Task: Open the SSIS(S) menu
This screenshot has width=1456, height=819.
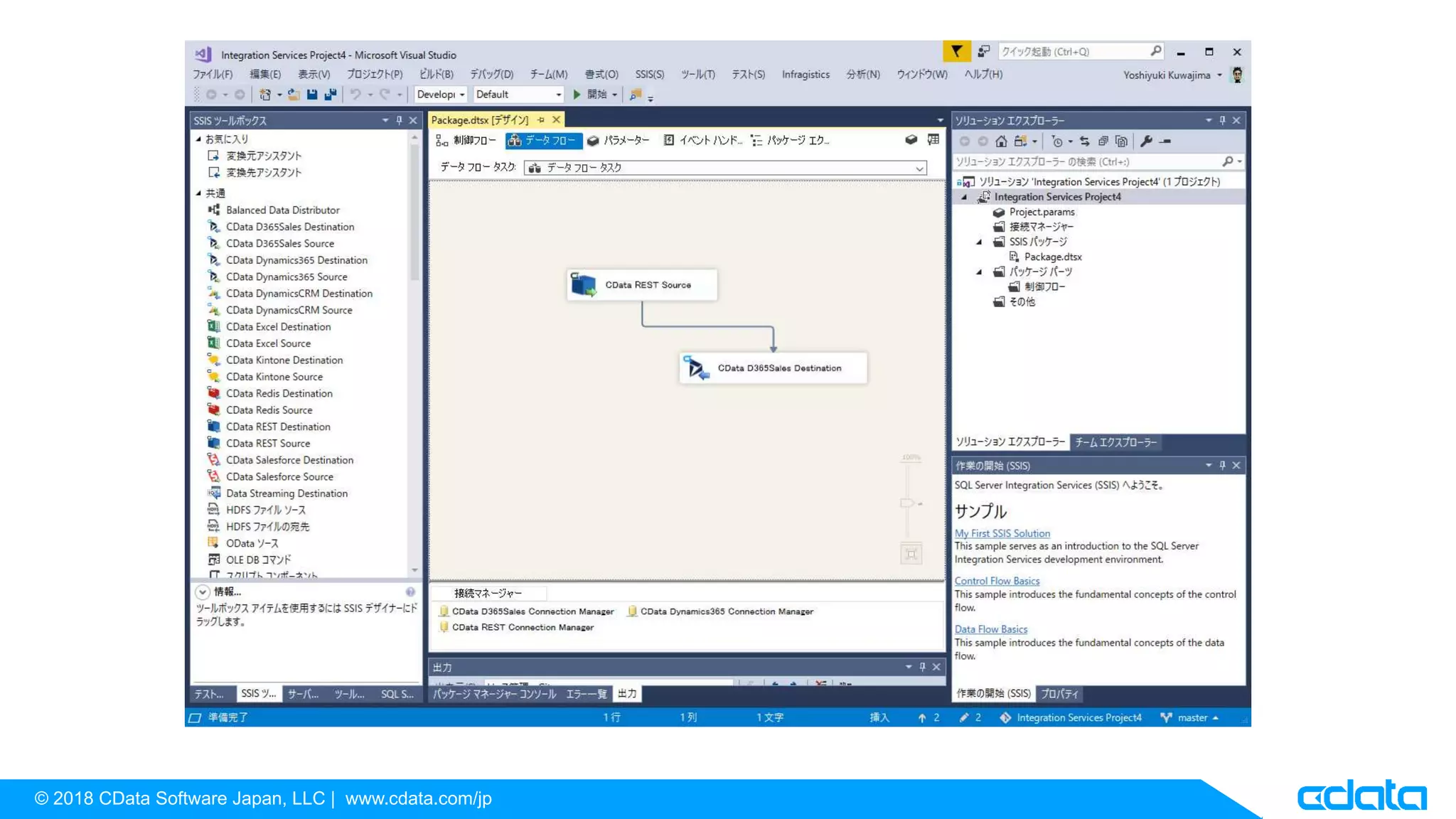Action: (x=649, y=75)
